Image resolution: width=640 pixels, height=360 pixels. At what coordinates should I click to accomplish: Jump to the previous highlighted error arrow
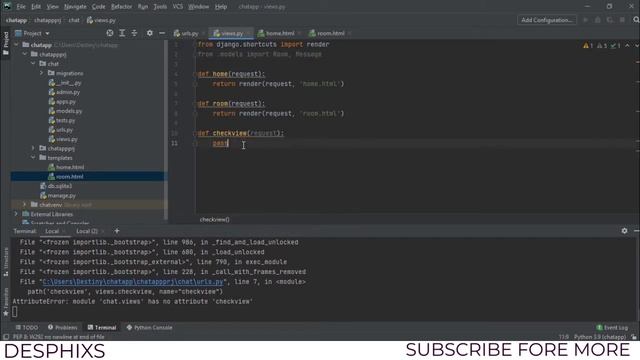click(627, 45)
